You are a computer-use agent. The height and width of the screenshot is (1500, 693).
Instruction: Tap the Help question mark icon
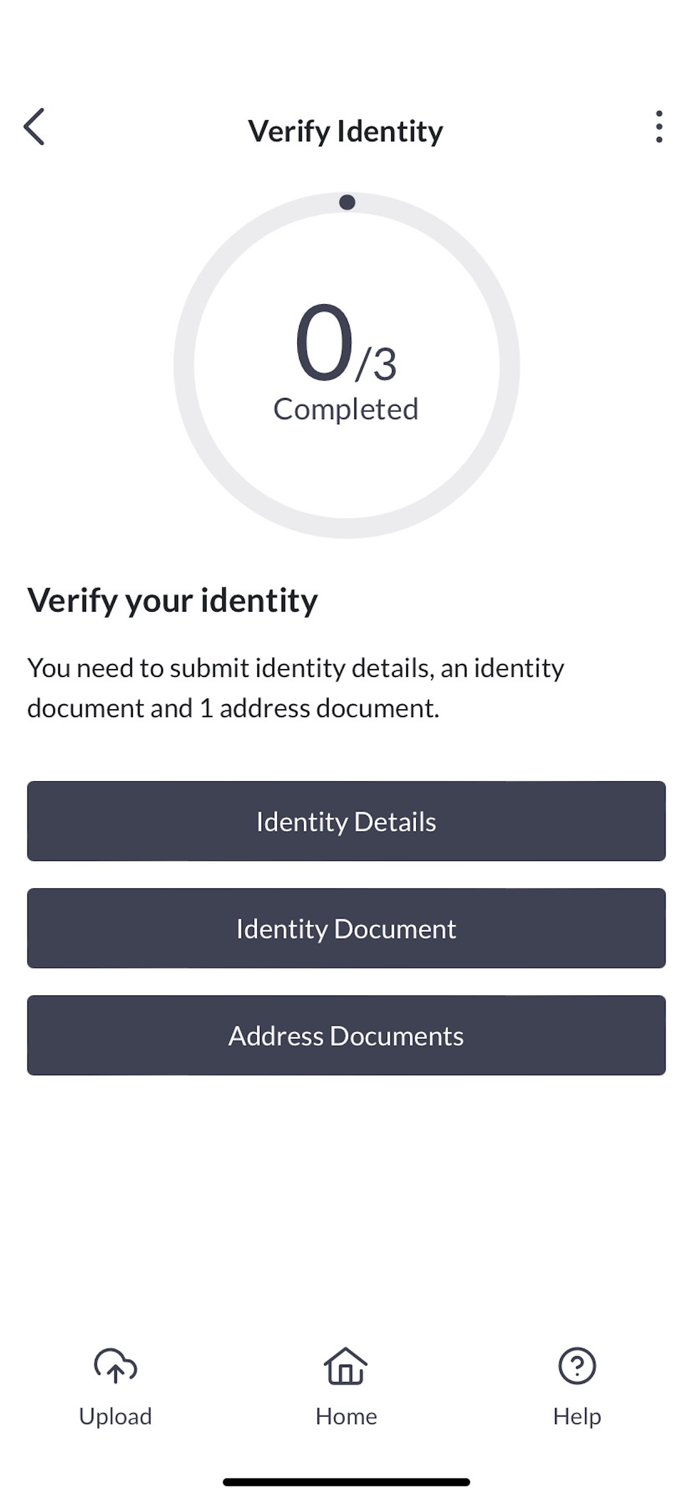577,1366
